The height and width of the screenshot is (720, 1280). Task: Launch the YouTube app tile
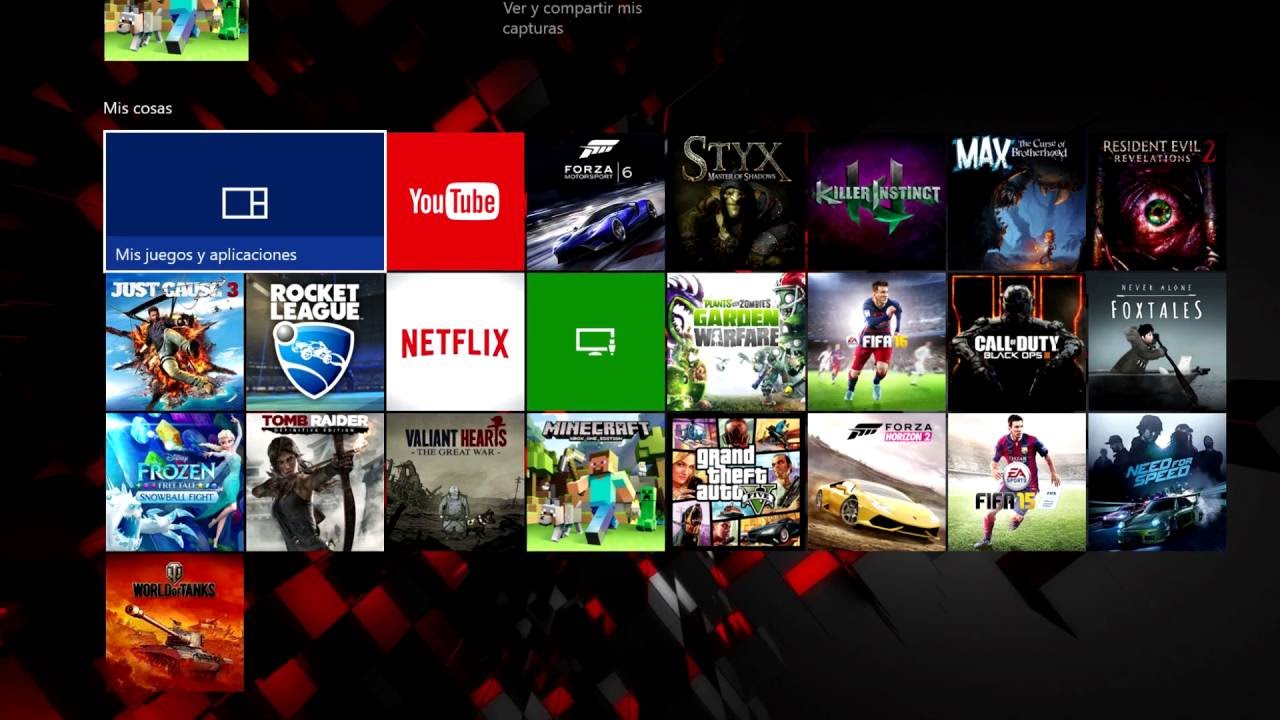pyautogui.click(x=455, y=201)
